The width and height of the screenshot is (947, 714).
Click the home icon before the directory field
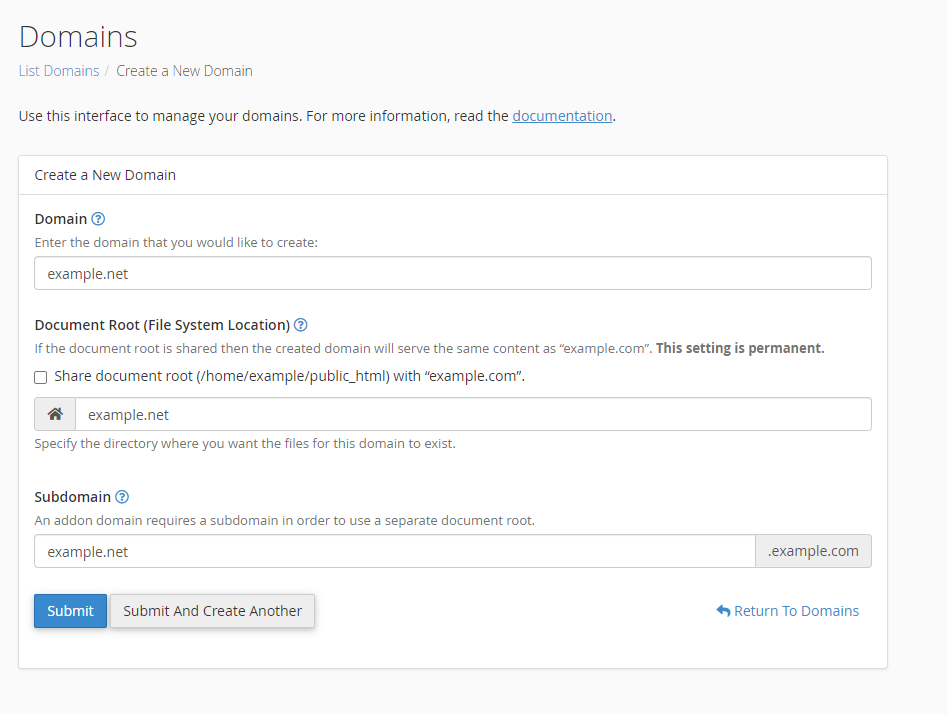click(55, 414)
